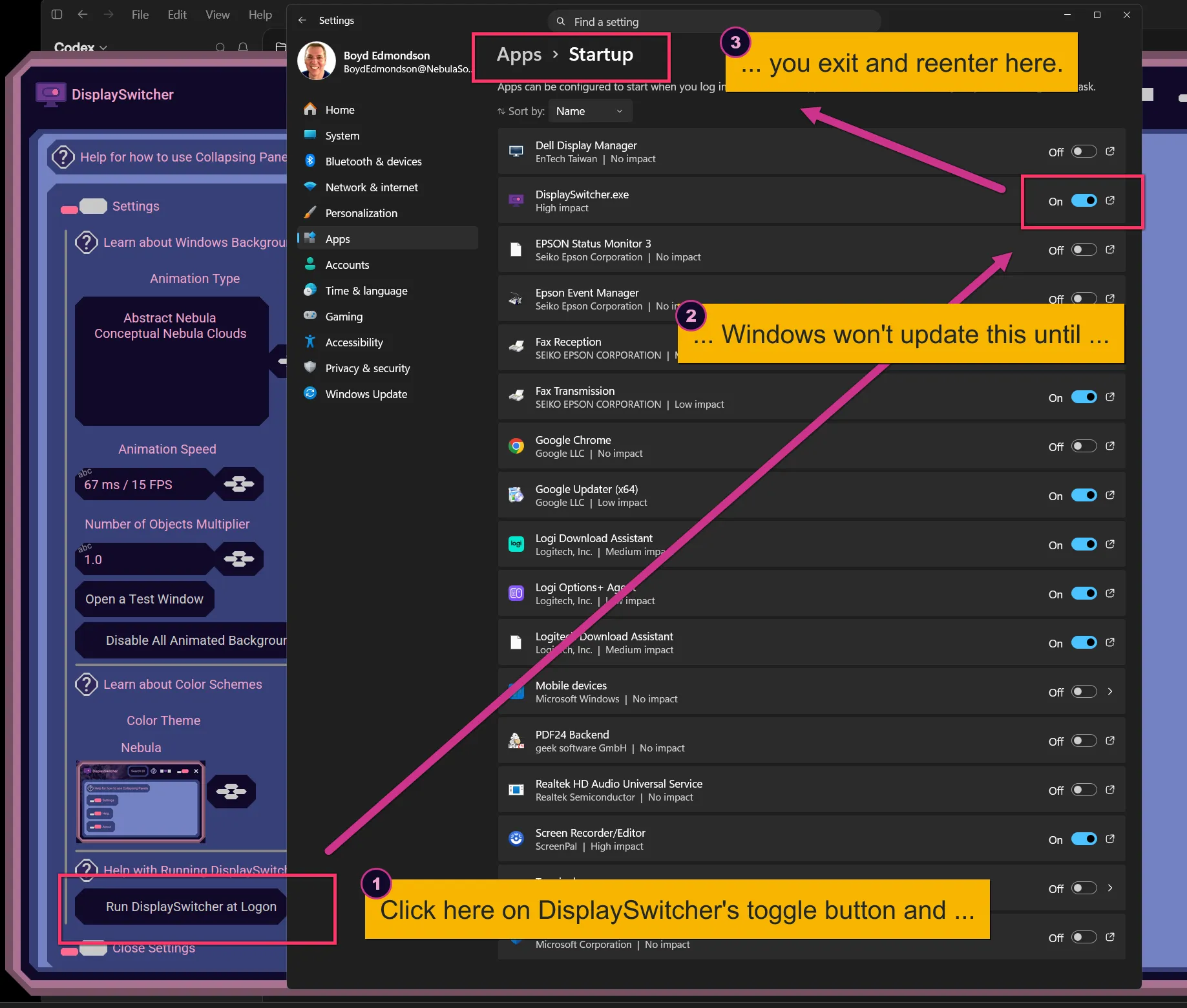
Task: Open Color Theme selector arrows
Action: point(231,792)
